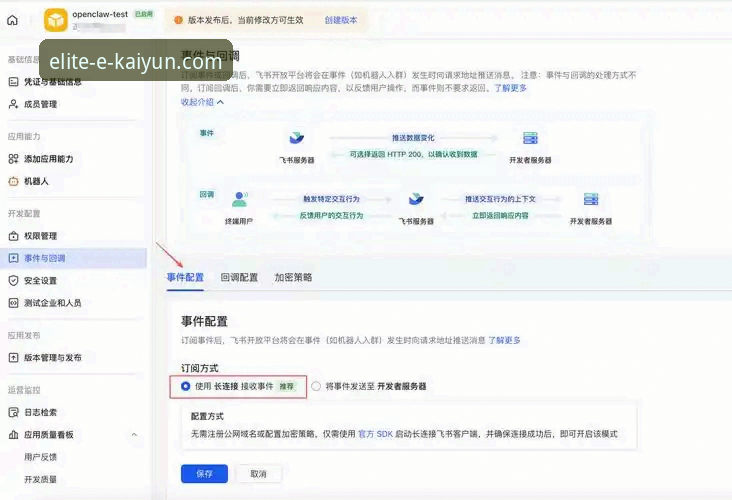Open 官方 SDK link
The width and height of the screenshot is (732, 500).
coord(375,434)
